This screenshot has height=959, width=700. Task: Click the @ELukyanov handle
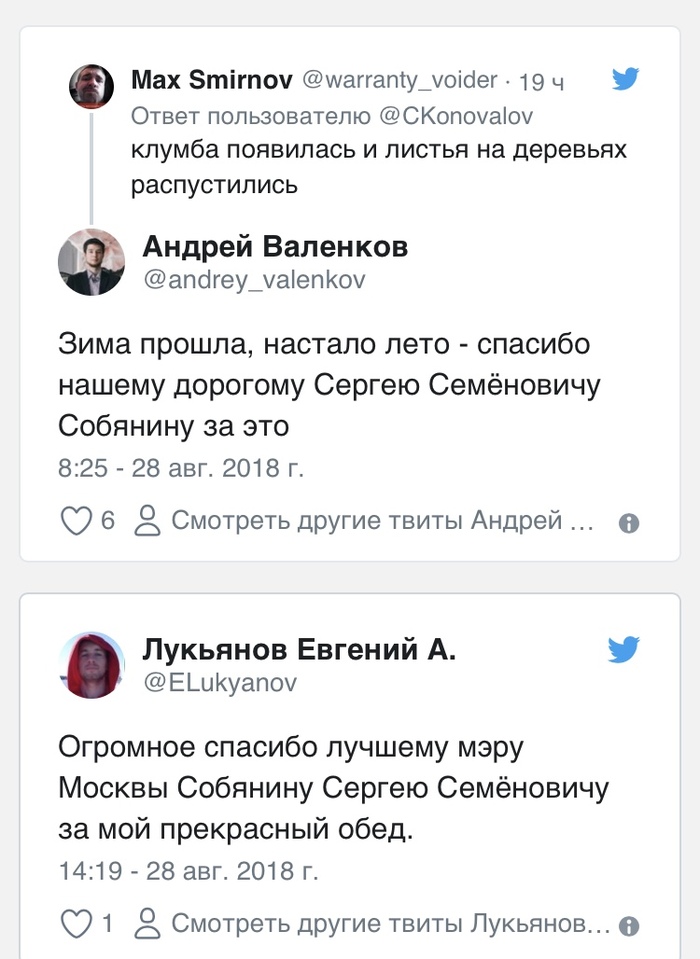click(220, 683)
